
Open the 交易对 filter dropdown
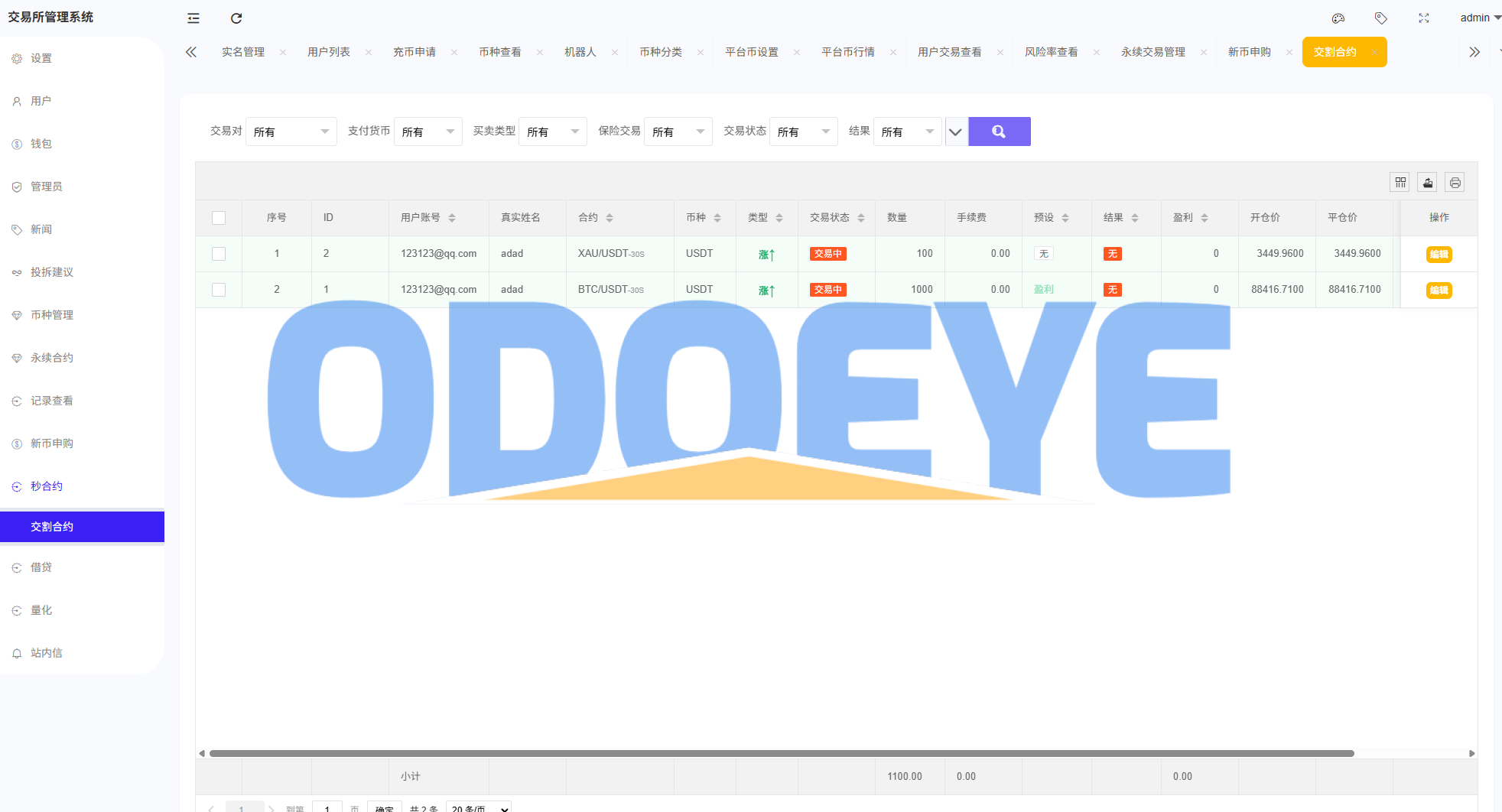(291, 131)
